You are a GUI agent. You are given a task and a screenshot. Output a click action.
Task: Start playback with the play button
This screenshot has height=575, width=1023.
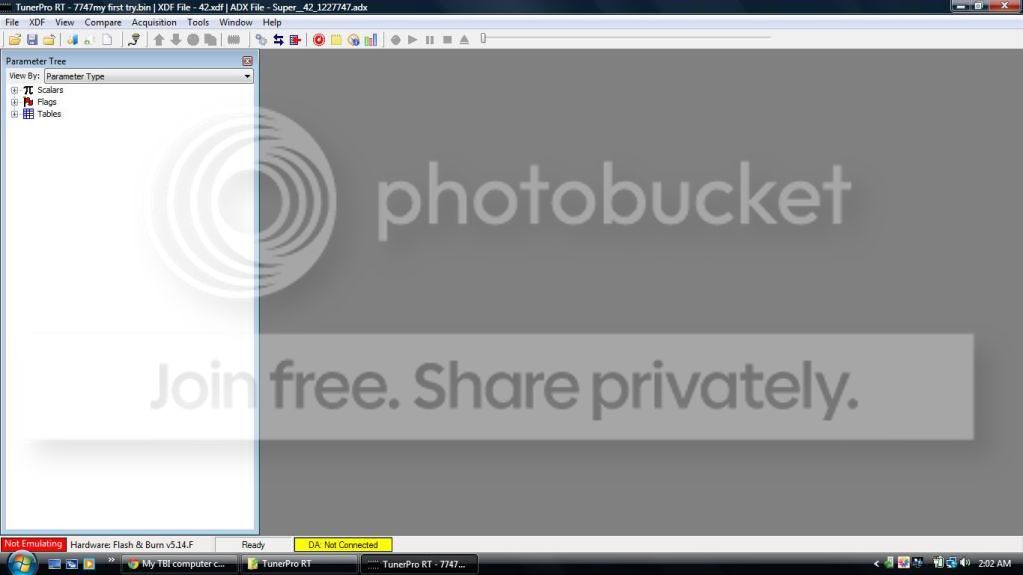pos(412,40)
